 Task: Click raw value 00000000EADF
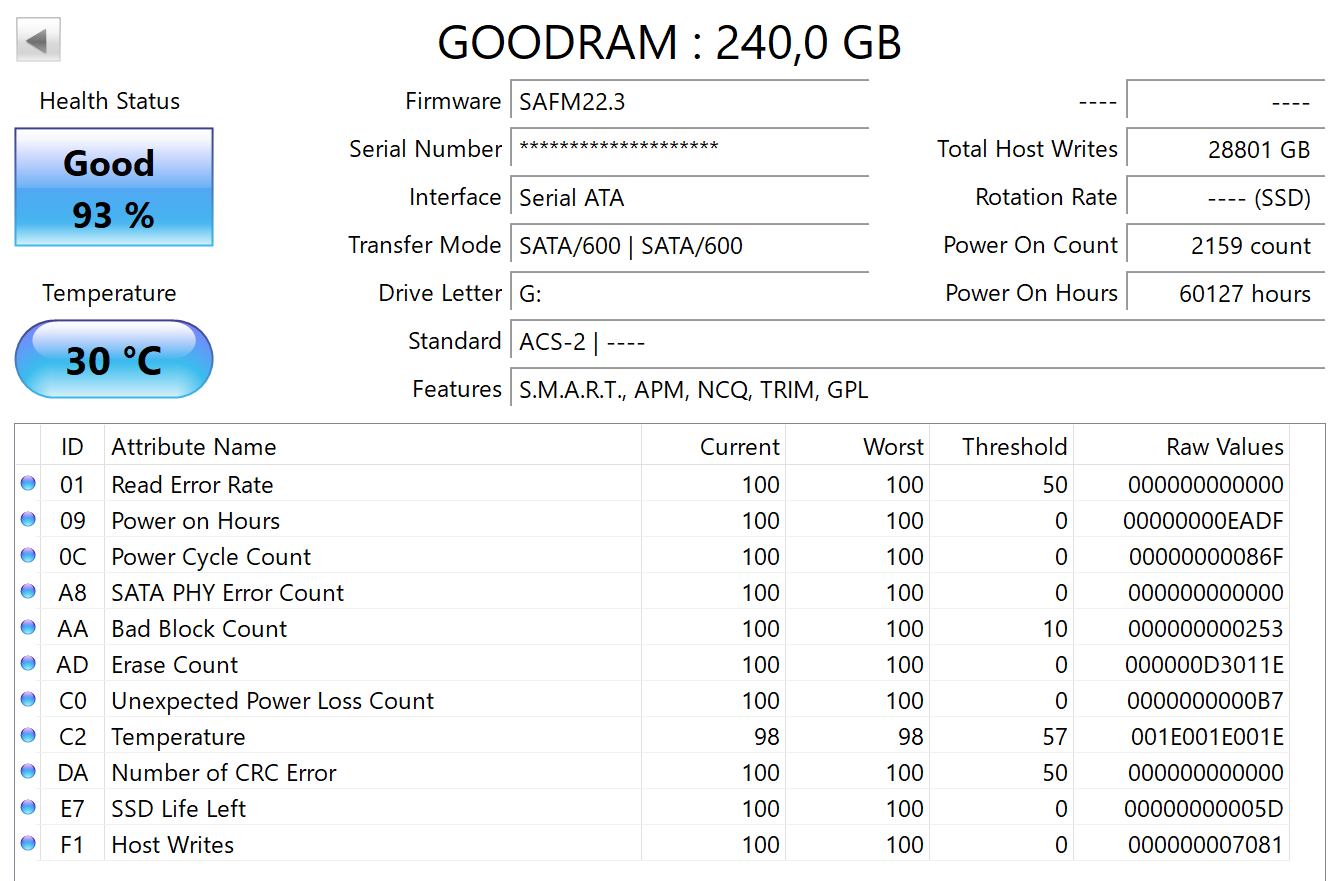pyautogui.click(x=1203, y=521)
